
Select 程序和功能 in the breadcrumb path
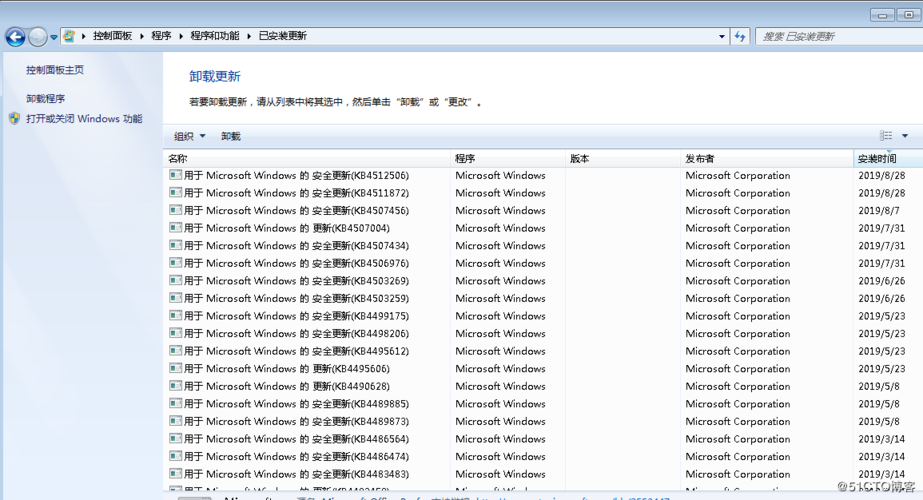pyautogui.click(x=214, y=36)
